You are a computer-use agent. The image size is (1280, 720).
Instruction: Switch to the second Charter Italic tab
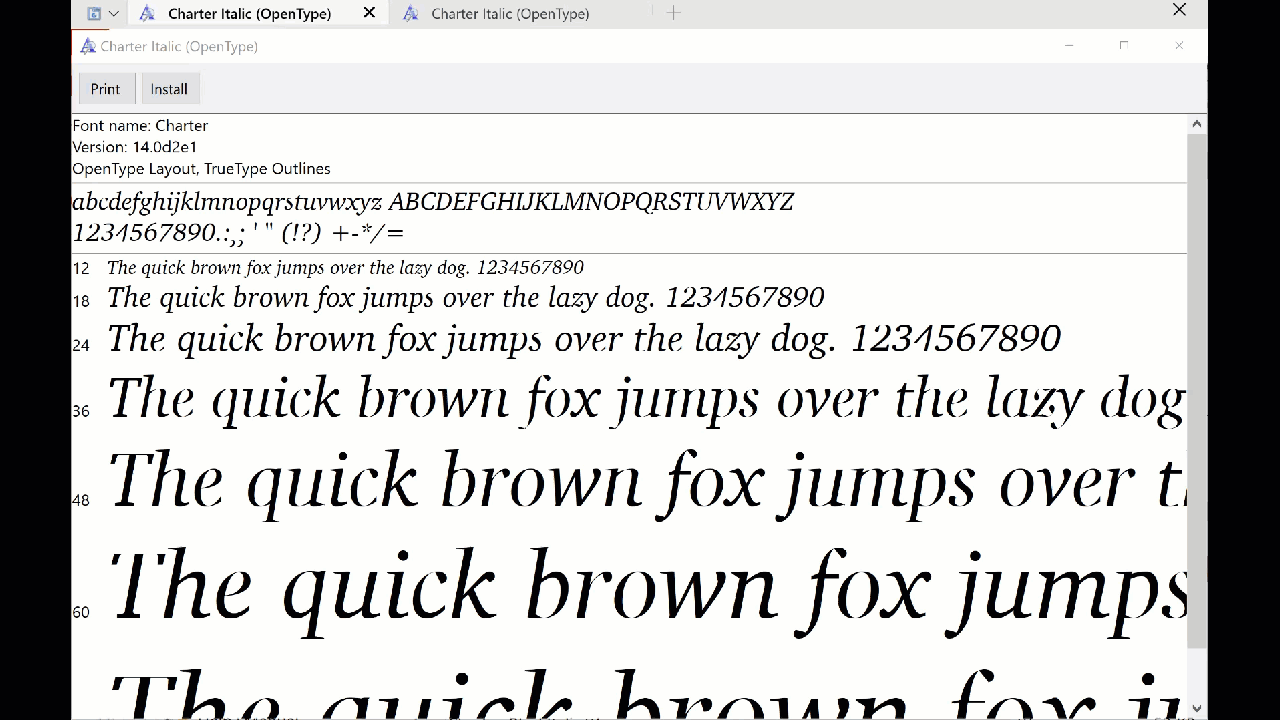pyautogui.click(x=510, y=14)
